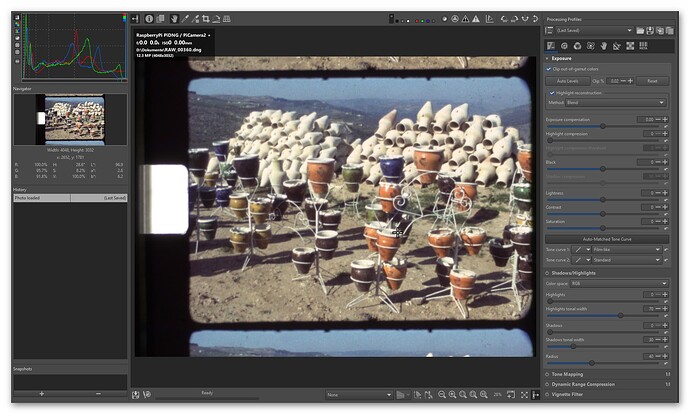This screenshot has width=690, height=414.
Task: Adjust the Exposure compensation slider
Action: 602,126
